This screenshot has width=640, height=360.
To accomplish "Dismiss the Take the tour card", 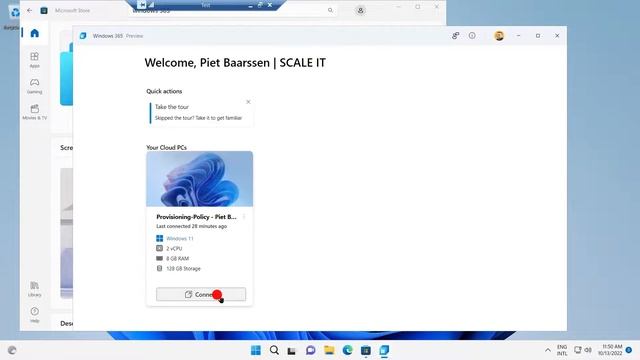I will (248, 102).
